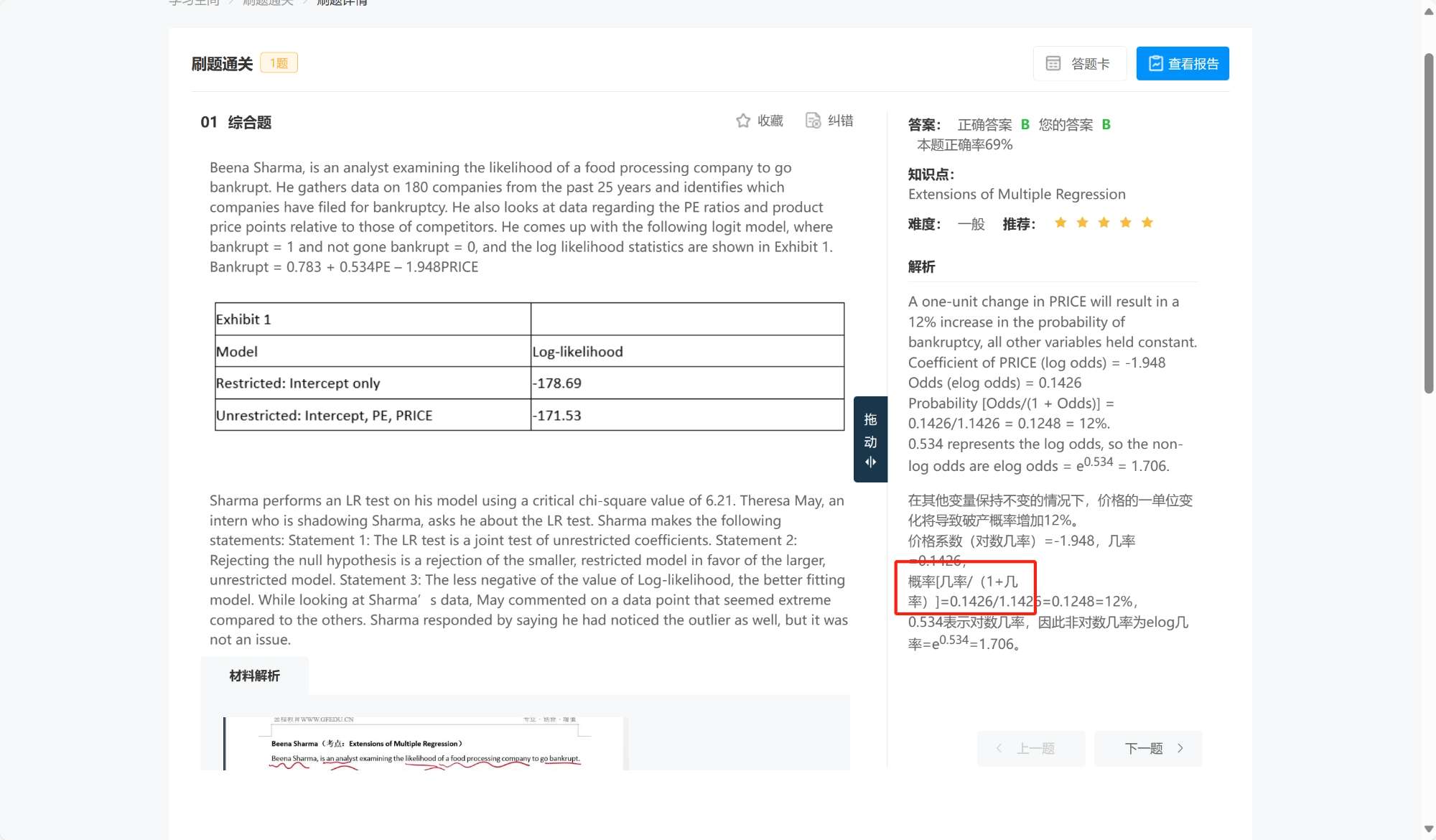Open the 材料解析 tab
This screenshot has width=1436, height=840.
(x=254, y=676)
